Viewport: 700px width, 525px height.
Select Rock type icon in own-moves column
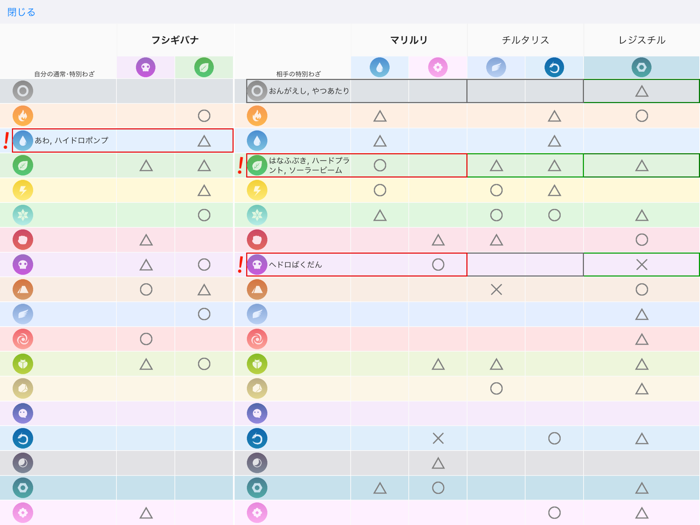(x=23, y=388)
